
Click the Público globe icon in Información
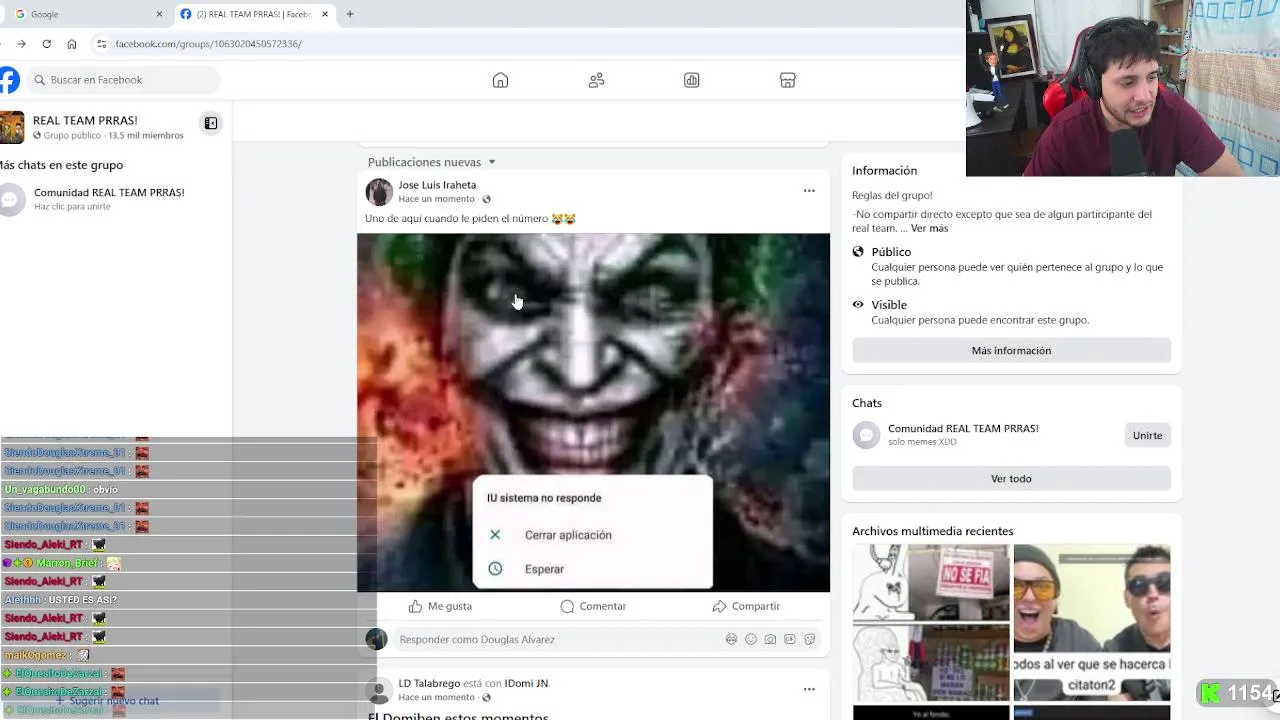858,252
